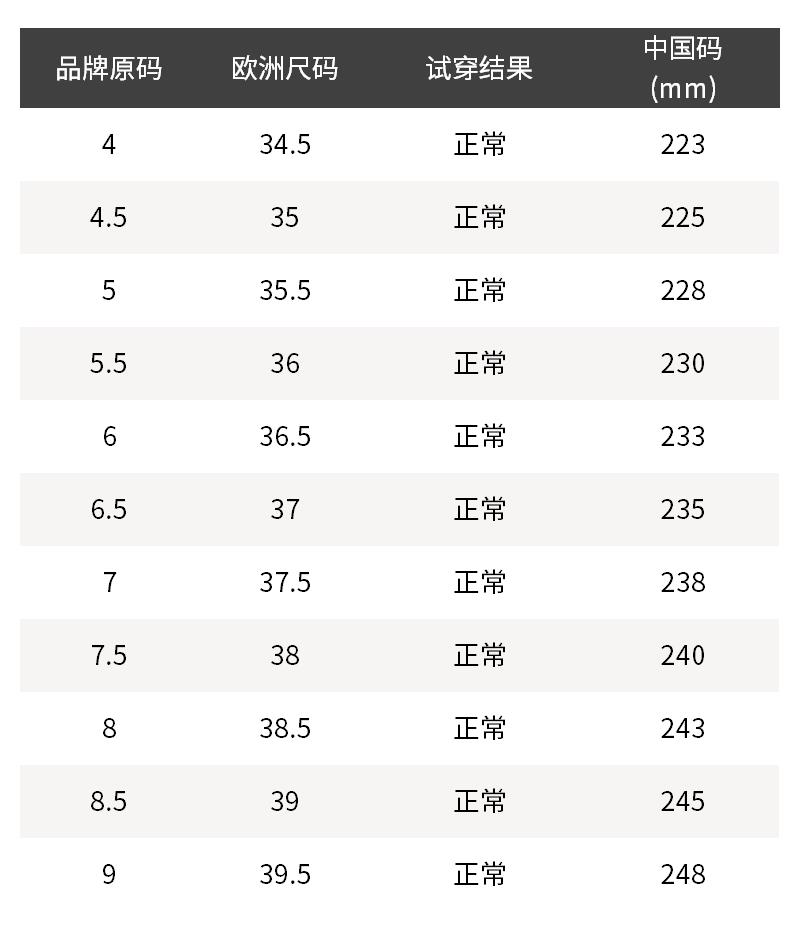Click brand size 8 cell
Viewport: 800px width, 940px height.
pos(109,729)
